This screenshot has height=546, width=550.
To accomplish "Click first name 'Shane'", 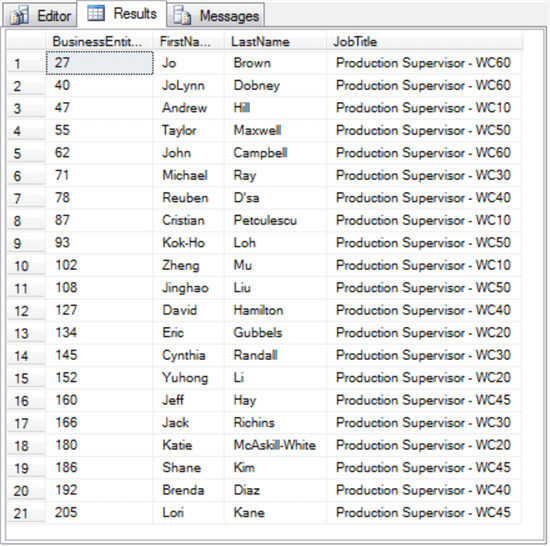I will pyautogui.click(x=181, y=467).
